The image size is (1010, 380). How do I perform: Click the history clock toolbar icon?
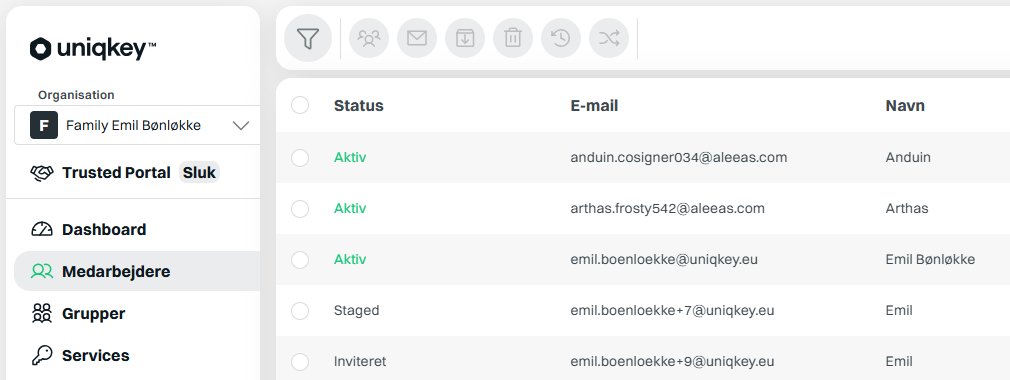click(x=561, y=39)
